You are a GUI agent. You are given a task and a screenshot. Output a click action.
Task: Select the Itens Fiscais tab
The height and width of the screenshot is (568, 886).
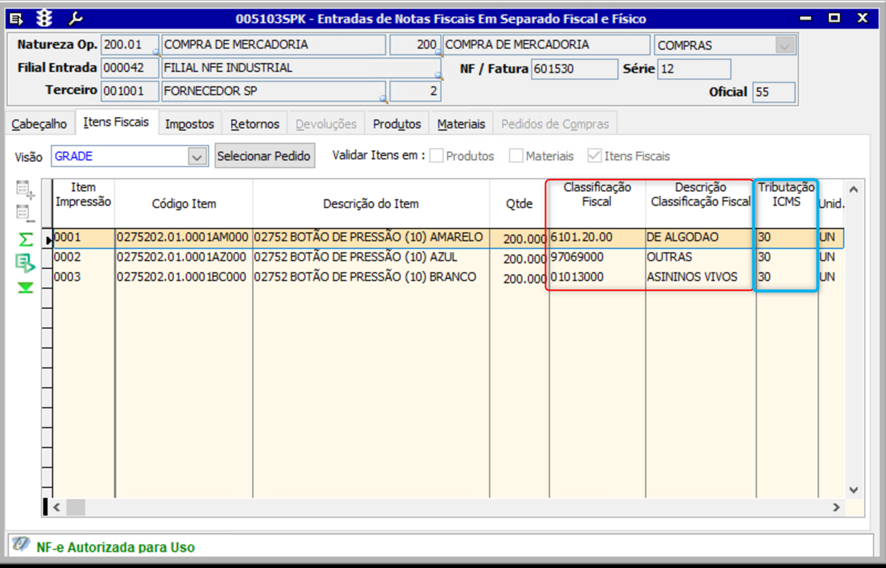point(116,122)
